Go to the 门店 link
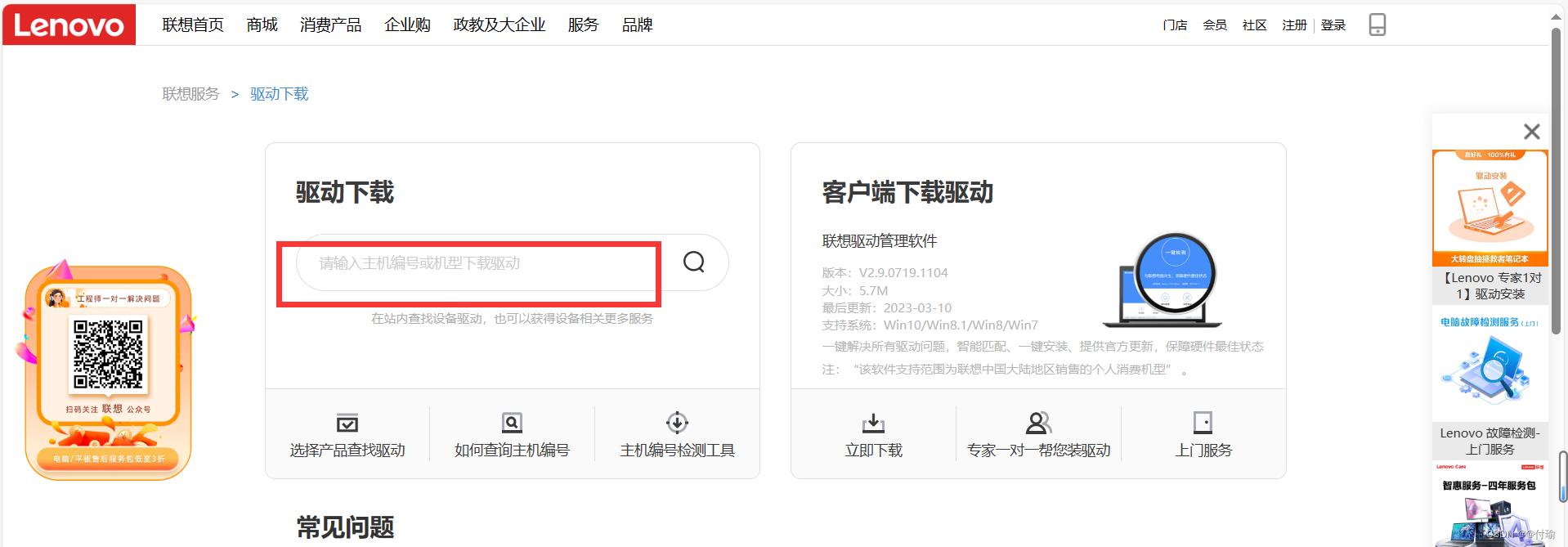The image size is (1568, 547). tap(1175, 25)
